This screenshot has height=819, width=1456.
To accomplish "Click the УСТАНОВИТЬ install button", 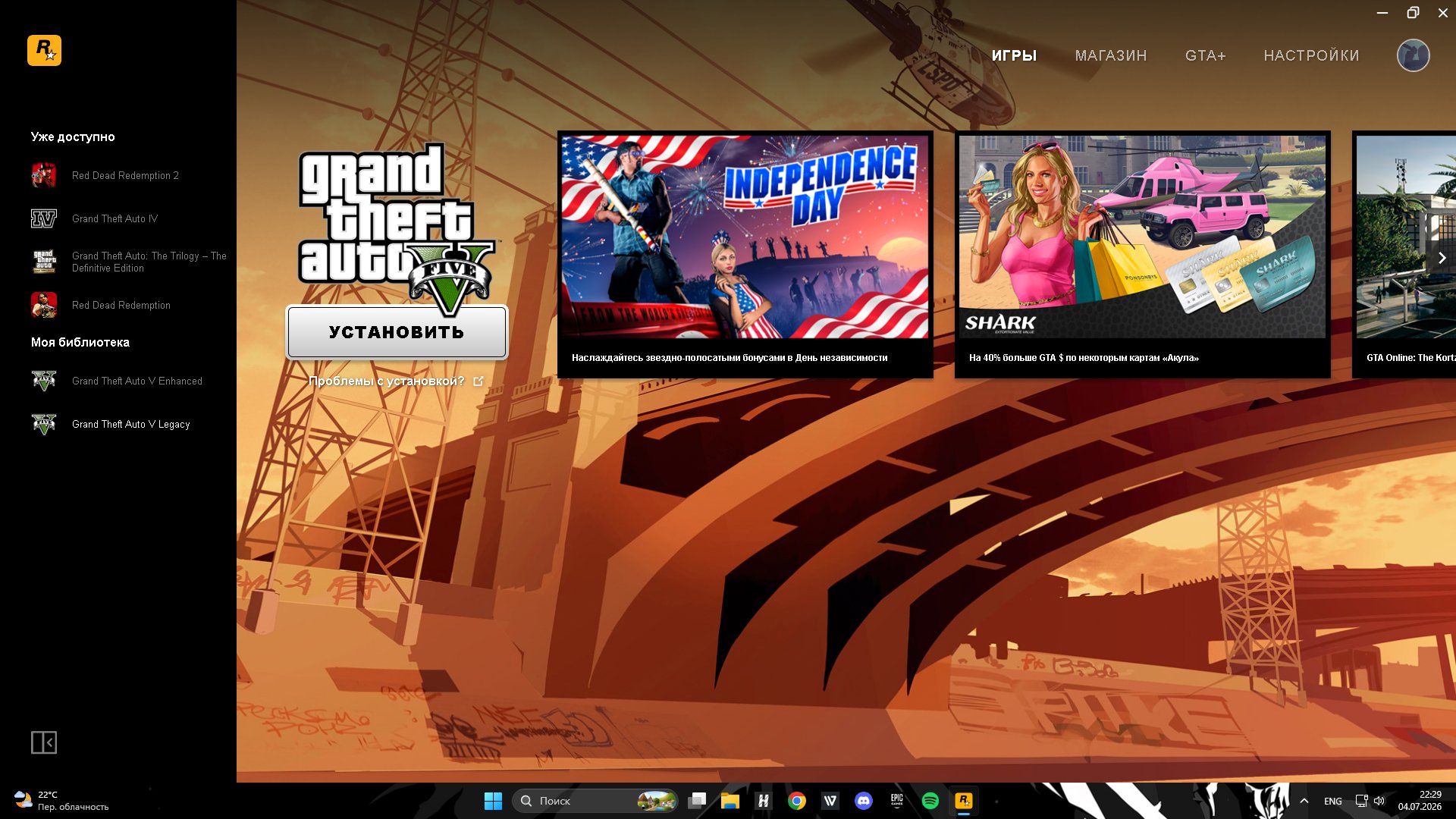I will click(x=397, y=332).
